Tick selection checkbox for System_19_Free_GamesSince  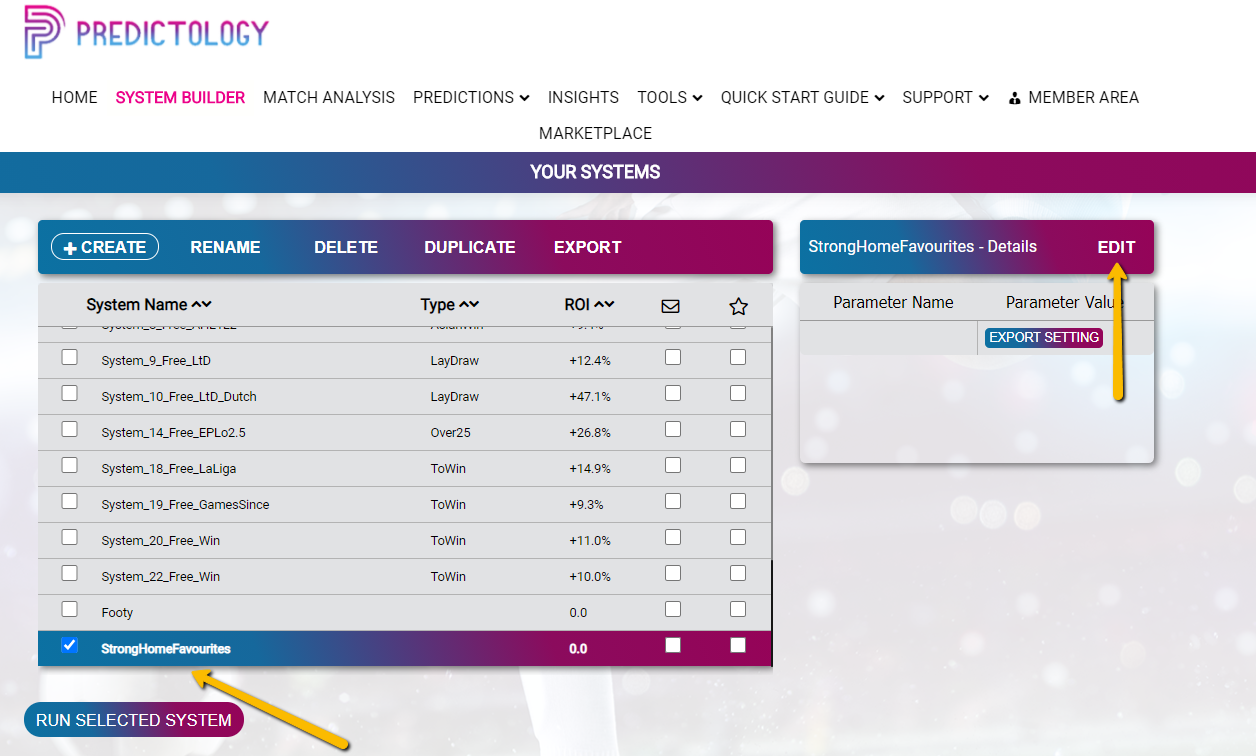click(69, 501)
